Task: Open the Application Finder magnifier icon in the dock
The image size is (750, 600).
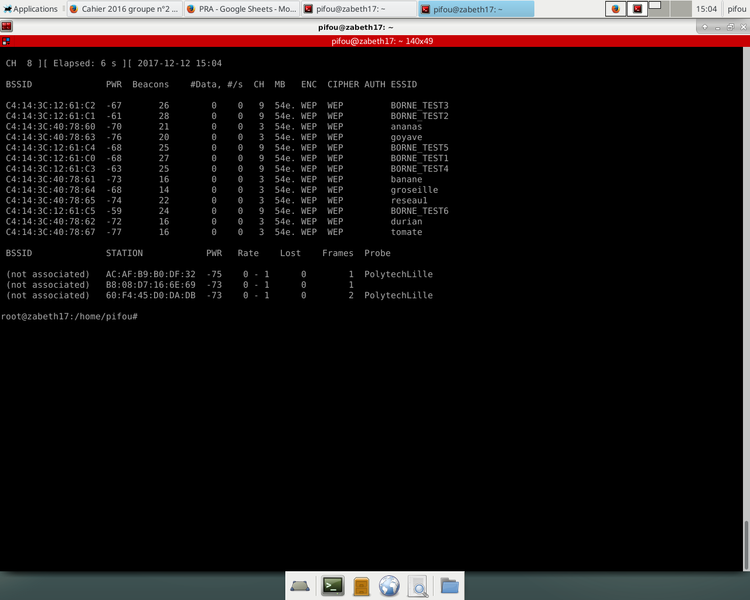Action: coord(418,586)
